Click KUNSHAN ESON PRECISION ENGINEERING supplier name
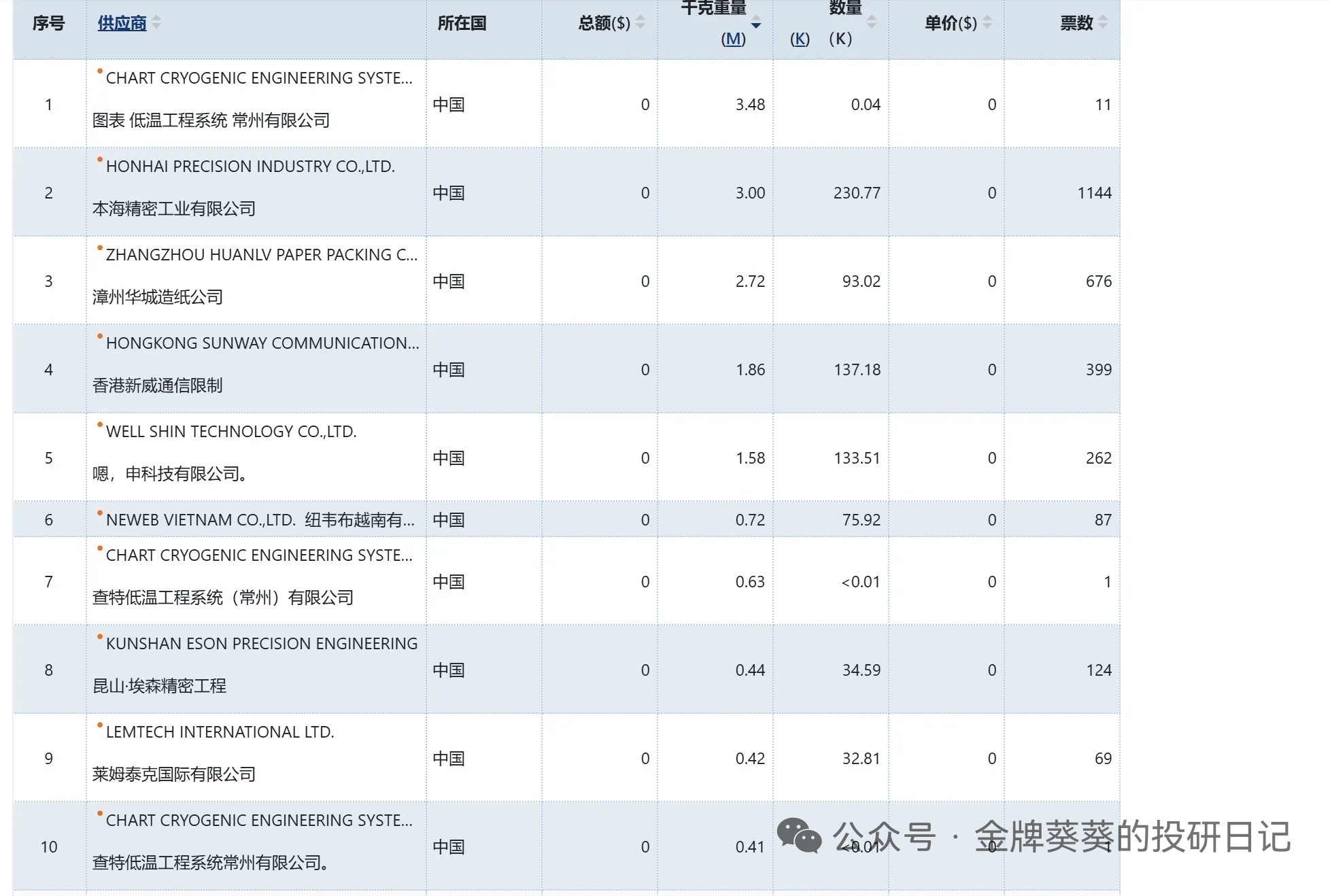 pyautogui.click(x=261, y=644)
